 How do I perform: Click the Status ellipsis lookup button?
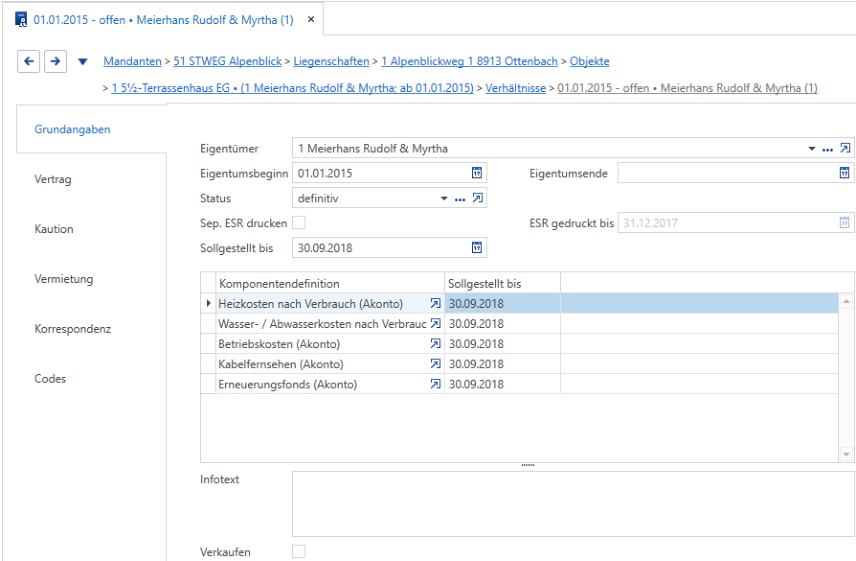(460, 199)
